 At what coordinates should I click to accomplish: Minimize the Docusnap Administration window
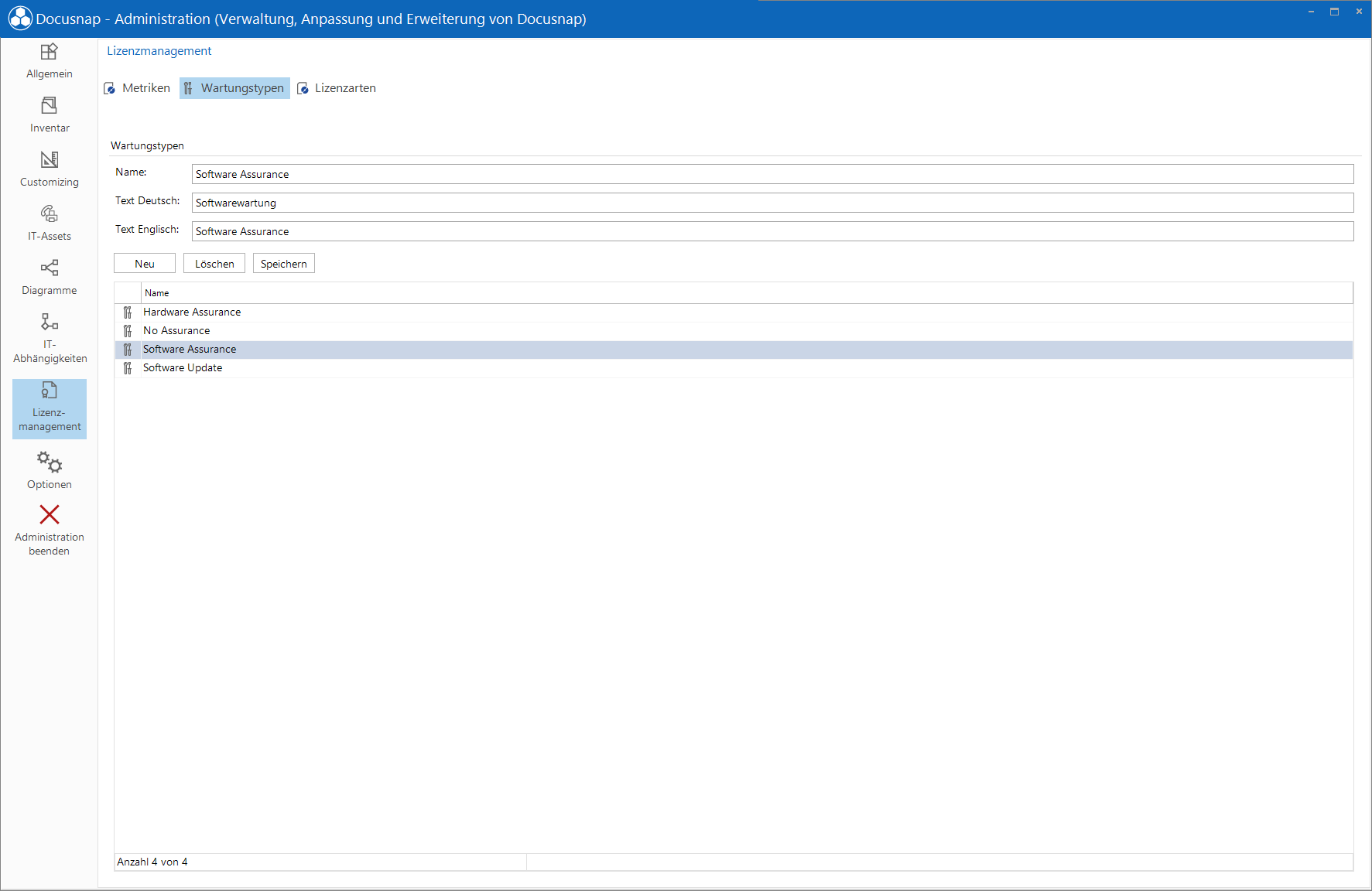1311,12
